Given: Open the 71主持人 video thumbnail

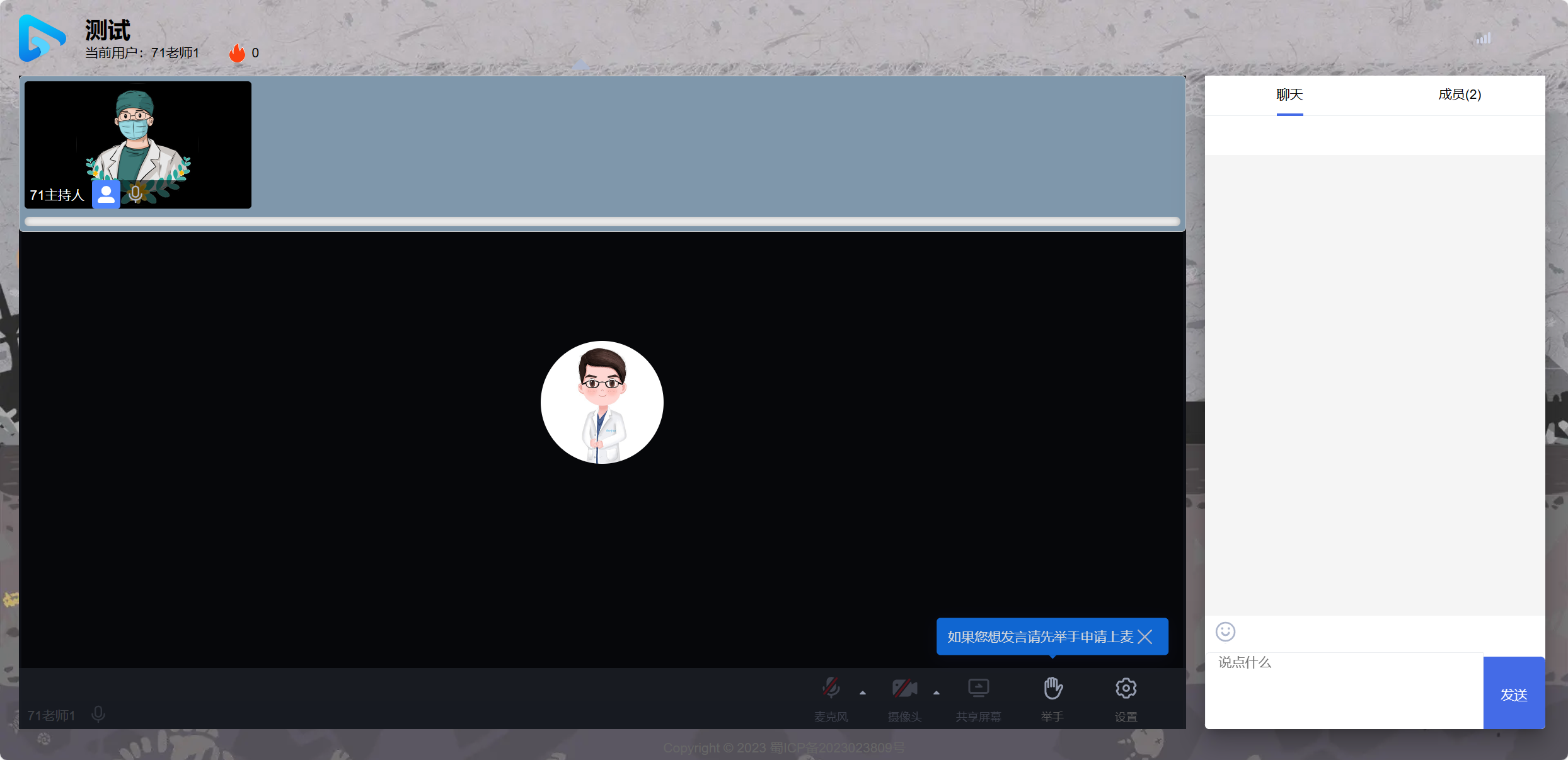Looking at the screenshot, I should [138, 145].
